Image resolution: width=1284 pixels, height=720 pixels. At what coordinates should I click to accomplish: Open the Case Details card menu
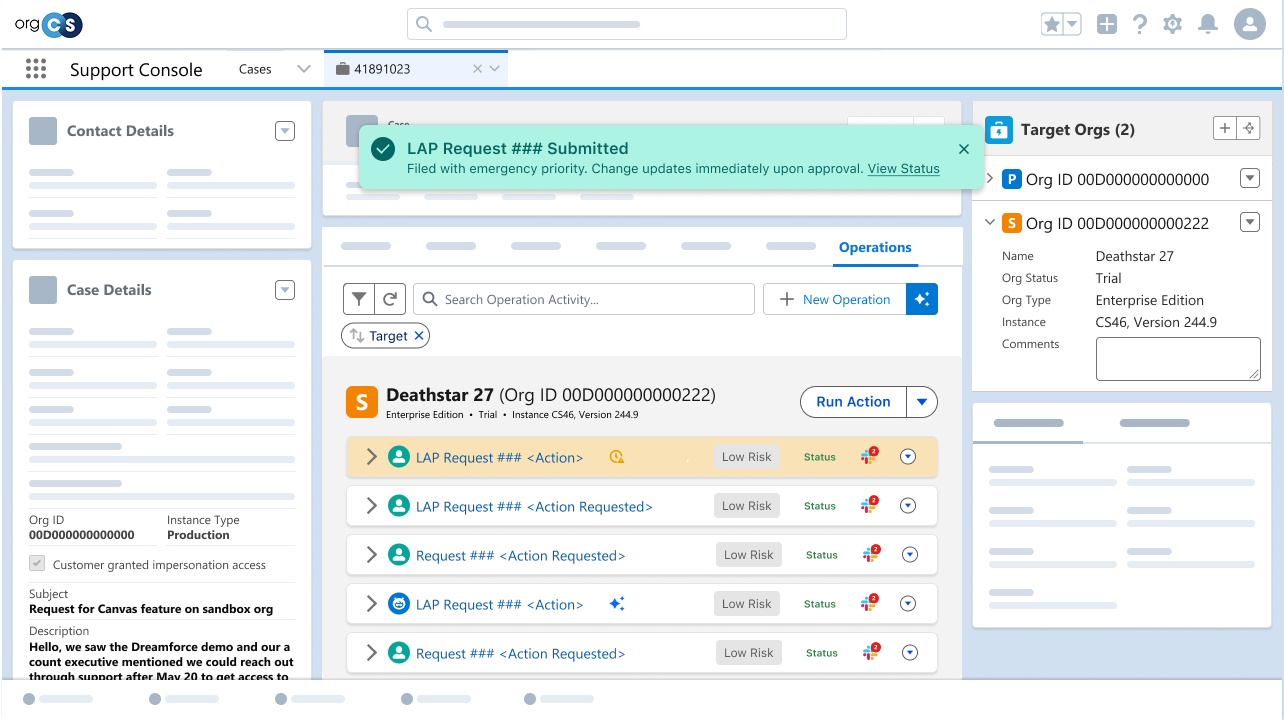(285, 290)
